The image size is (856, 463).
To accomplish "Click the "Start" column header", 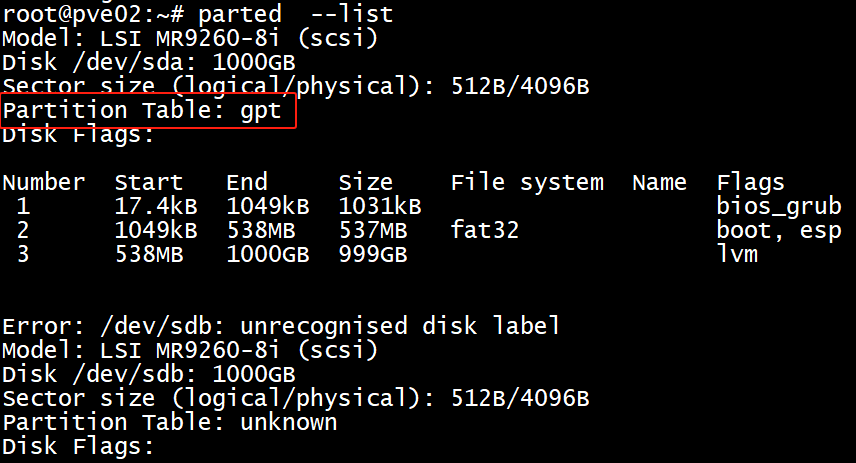I will click(x=149, y=182).
